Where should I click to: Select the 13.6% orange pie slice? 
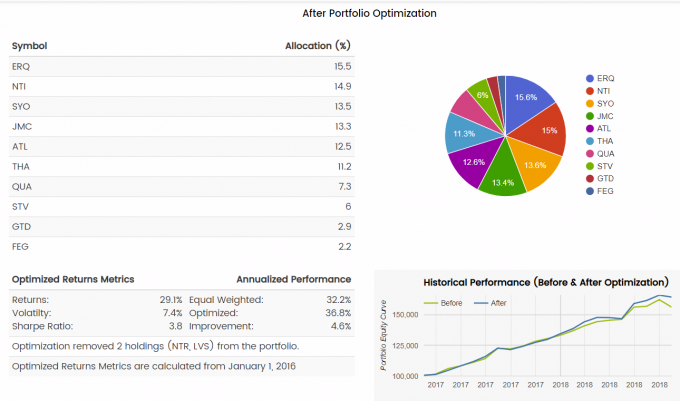(x=533, y=164)
